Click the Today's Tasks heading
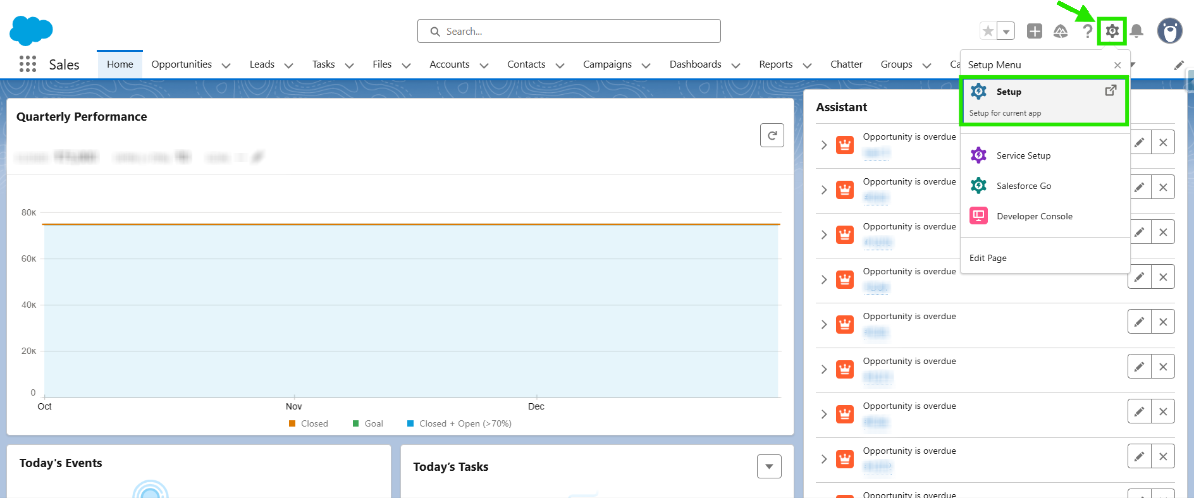This screenshot has height=498, width=1194. coord(451,467)
